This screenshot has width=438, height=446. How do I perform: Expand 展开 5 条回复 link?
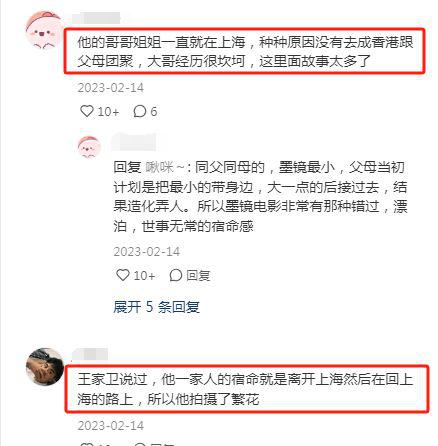click(x=156, y=307)
